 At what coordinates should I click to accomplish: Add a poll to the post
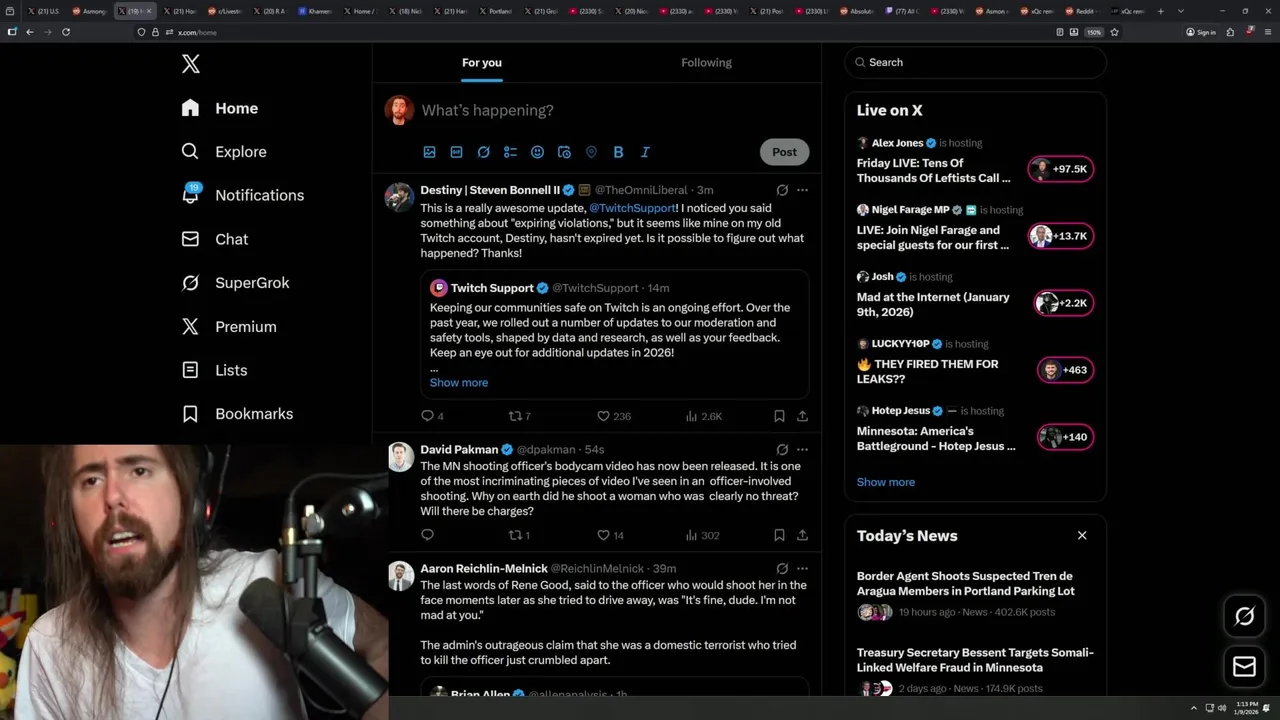tap(510, 152)
